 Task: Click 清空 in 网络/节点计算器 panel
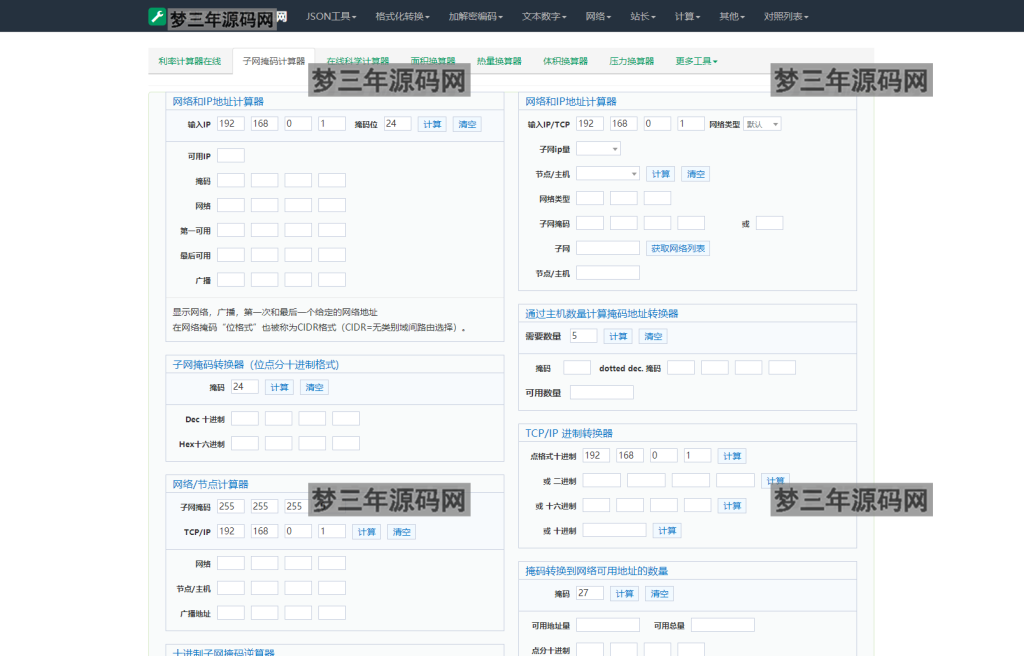402,532
